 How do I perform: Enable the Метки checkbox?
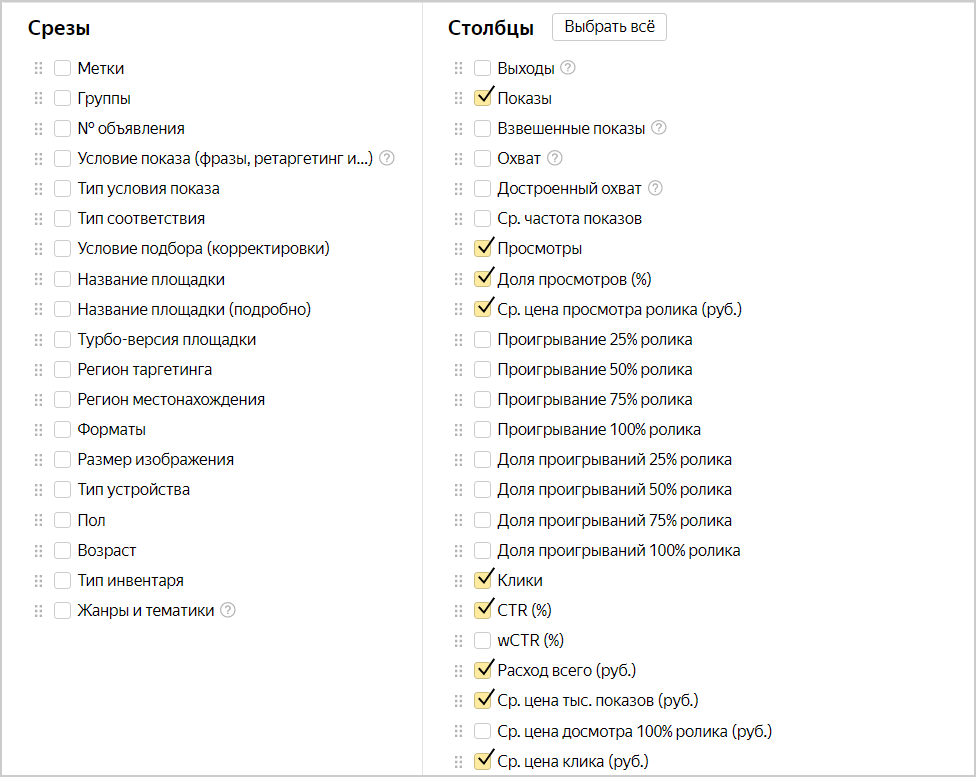tap(62, 68)
